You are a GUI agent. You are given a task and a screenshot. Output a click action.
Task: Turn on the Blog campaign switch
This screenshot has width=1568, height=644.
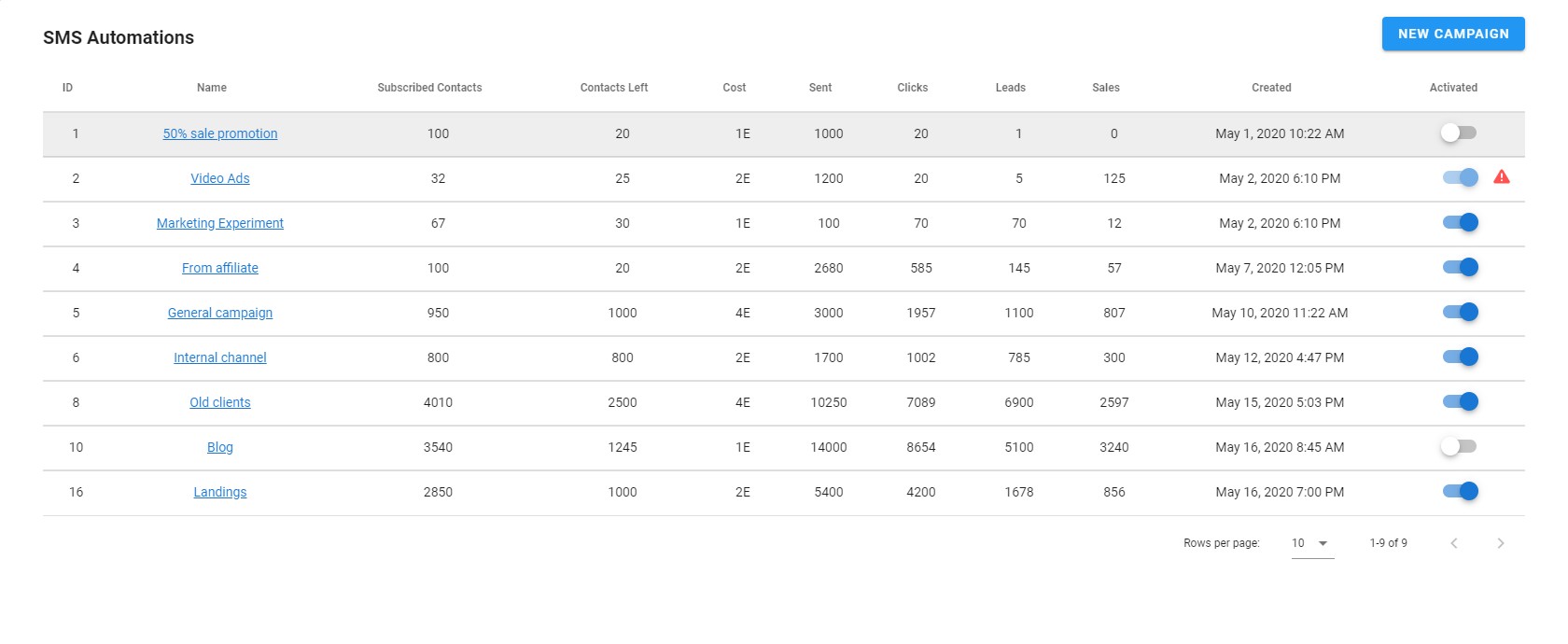coord(1458,446)
